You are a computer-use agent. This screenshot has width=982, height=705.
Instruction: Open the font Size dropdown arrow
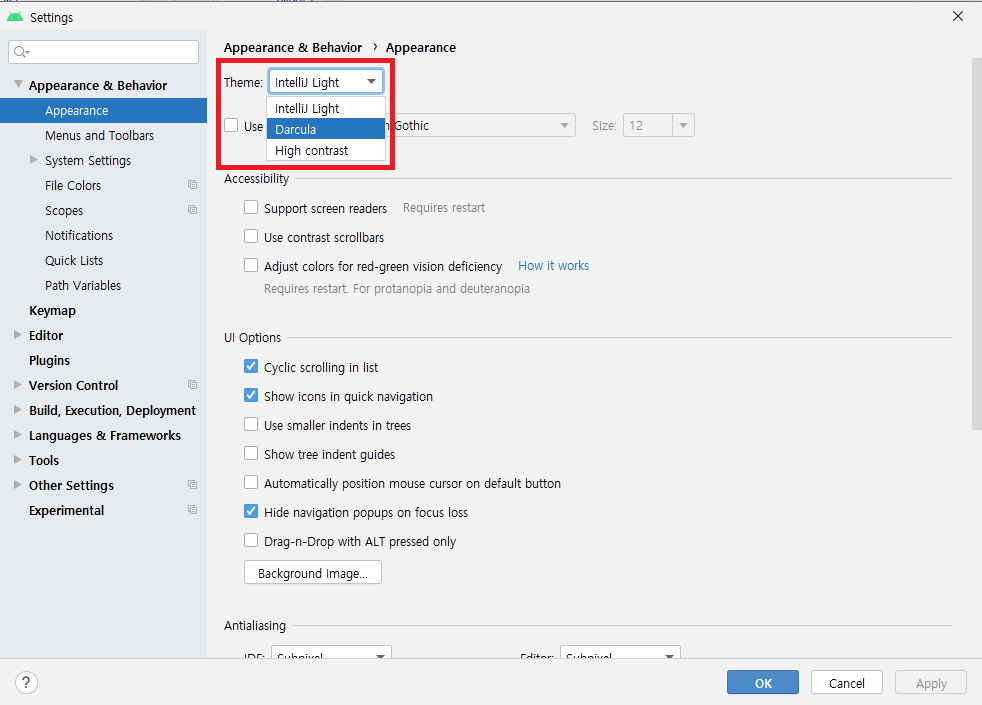pyautogui.click(x=683, y=125)
